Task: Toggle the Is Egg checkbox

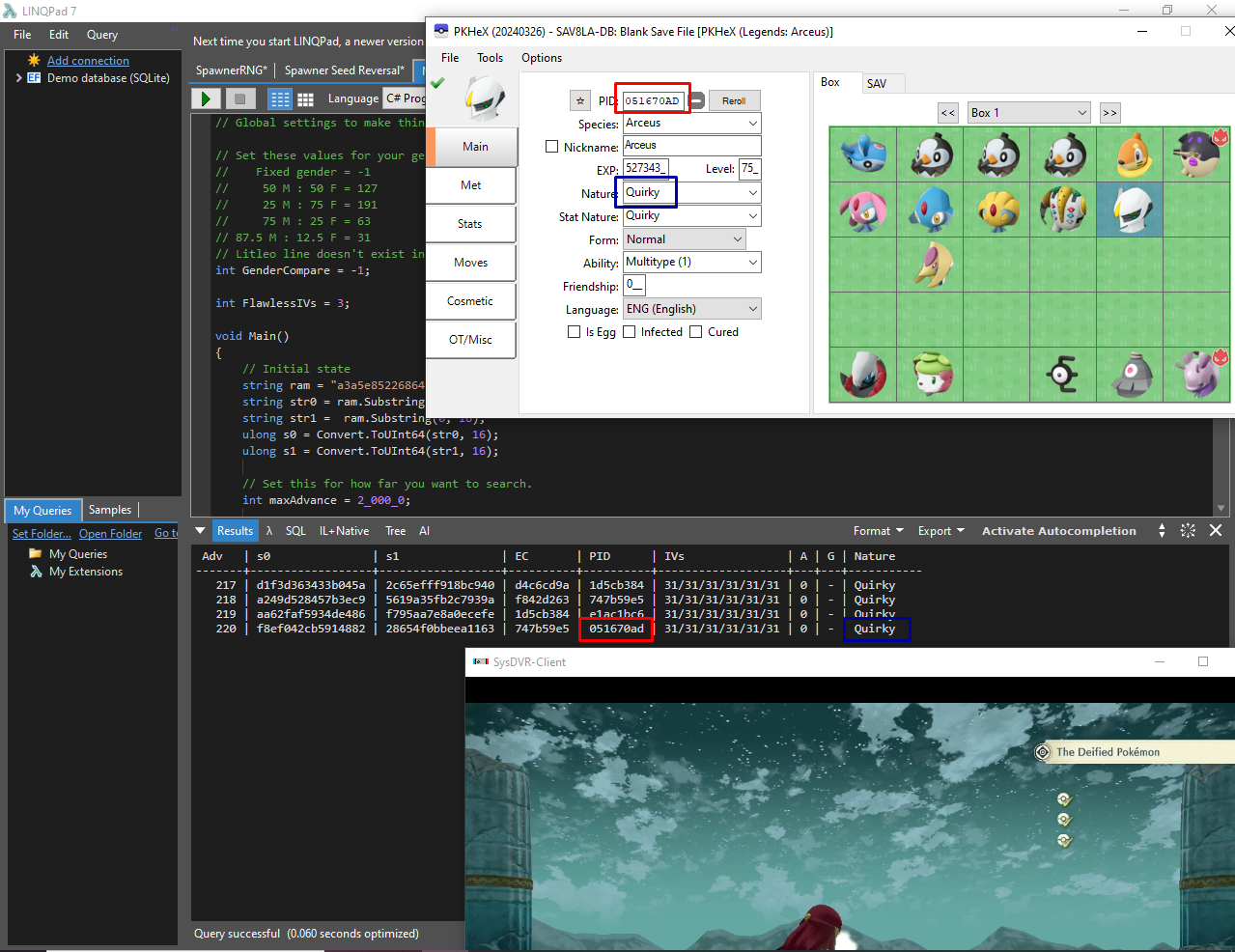Action: 575,332
